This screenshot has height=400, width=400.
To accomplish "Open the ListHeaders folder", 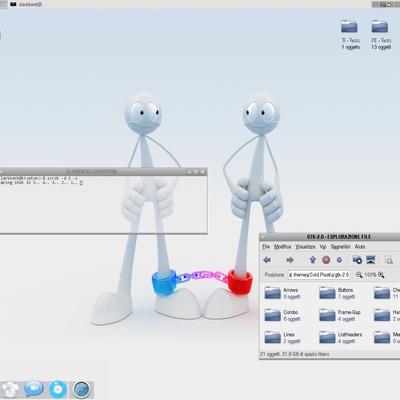I will pyautogui.click(x=327, y=337).
